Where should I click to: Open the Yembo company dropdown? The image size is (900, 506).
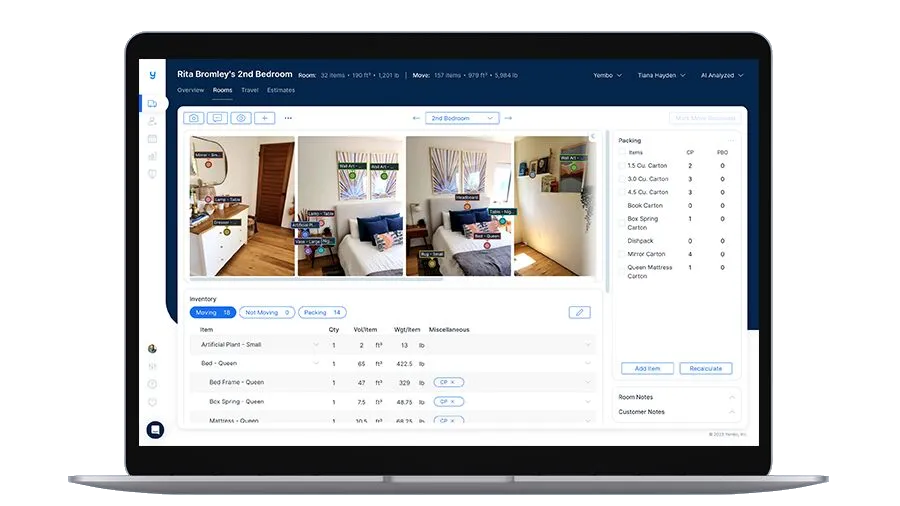tap(607, 75)
